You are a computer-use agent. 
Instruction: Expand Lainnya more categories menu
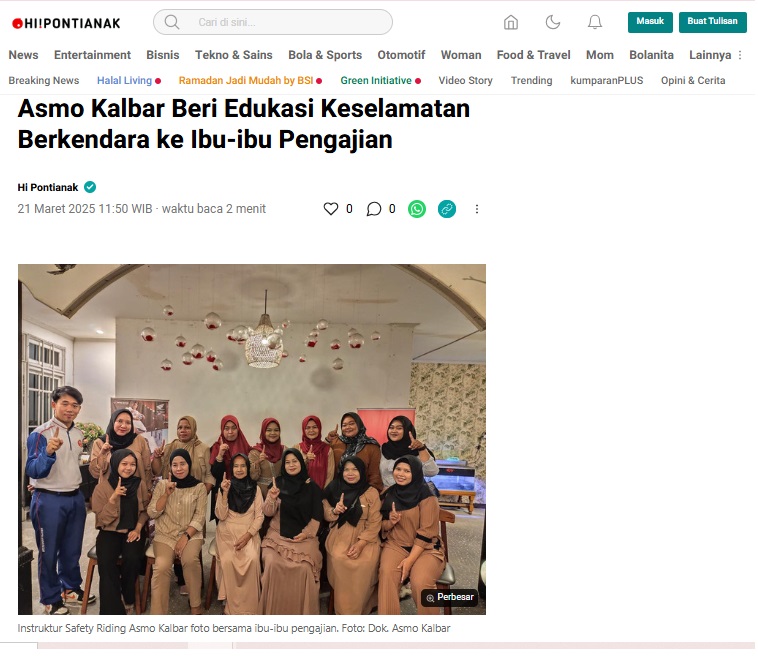(715, 55)
